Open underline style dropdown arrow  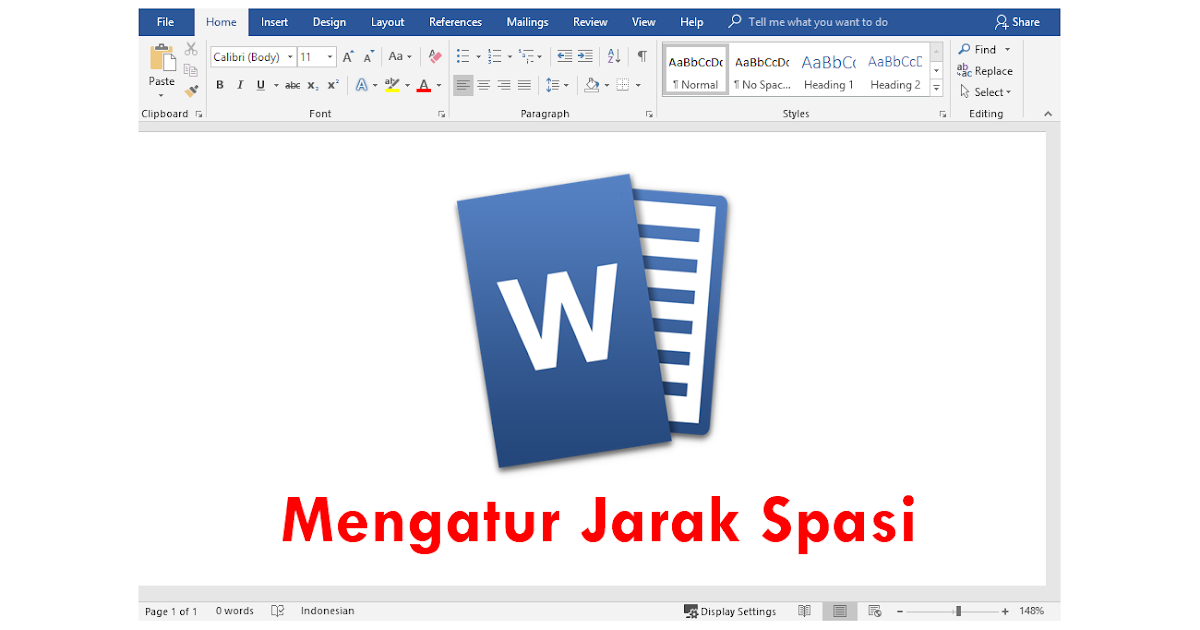pos(275,86)
